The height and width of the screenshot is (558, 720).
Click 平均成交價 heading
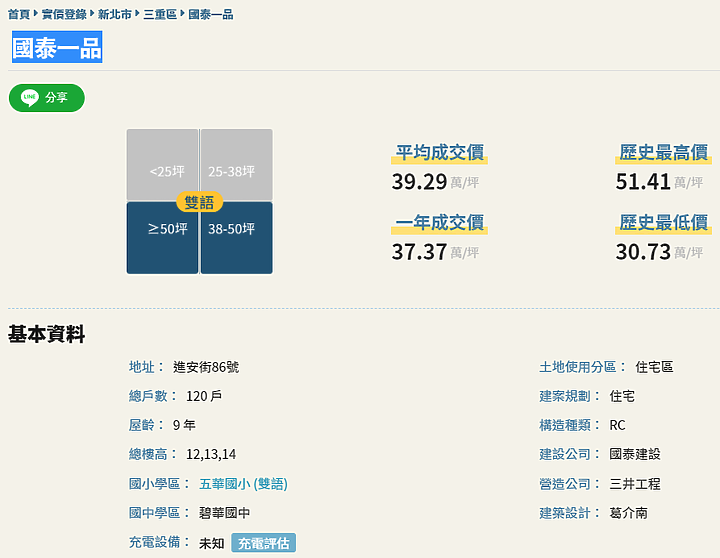(439, 152)
